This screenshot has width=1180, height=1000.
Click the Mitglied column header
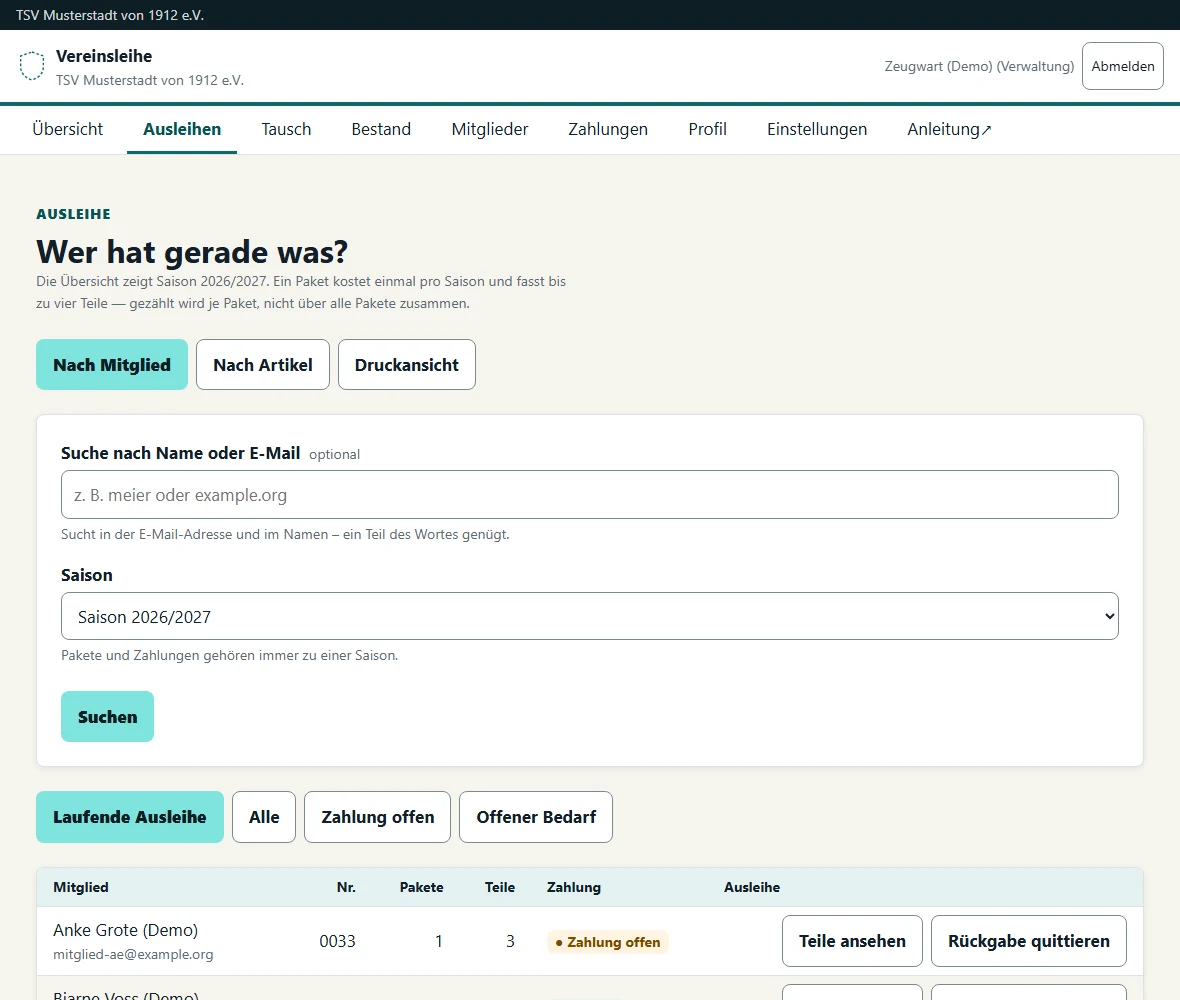(x=81, y=887)
